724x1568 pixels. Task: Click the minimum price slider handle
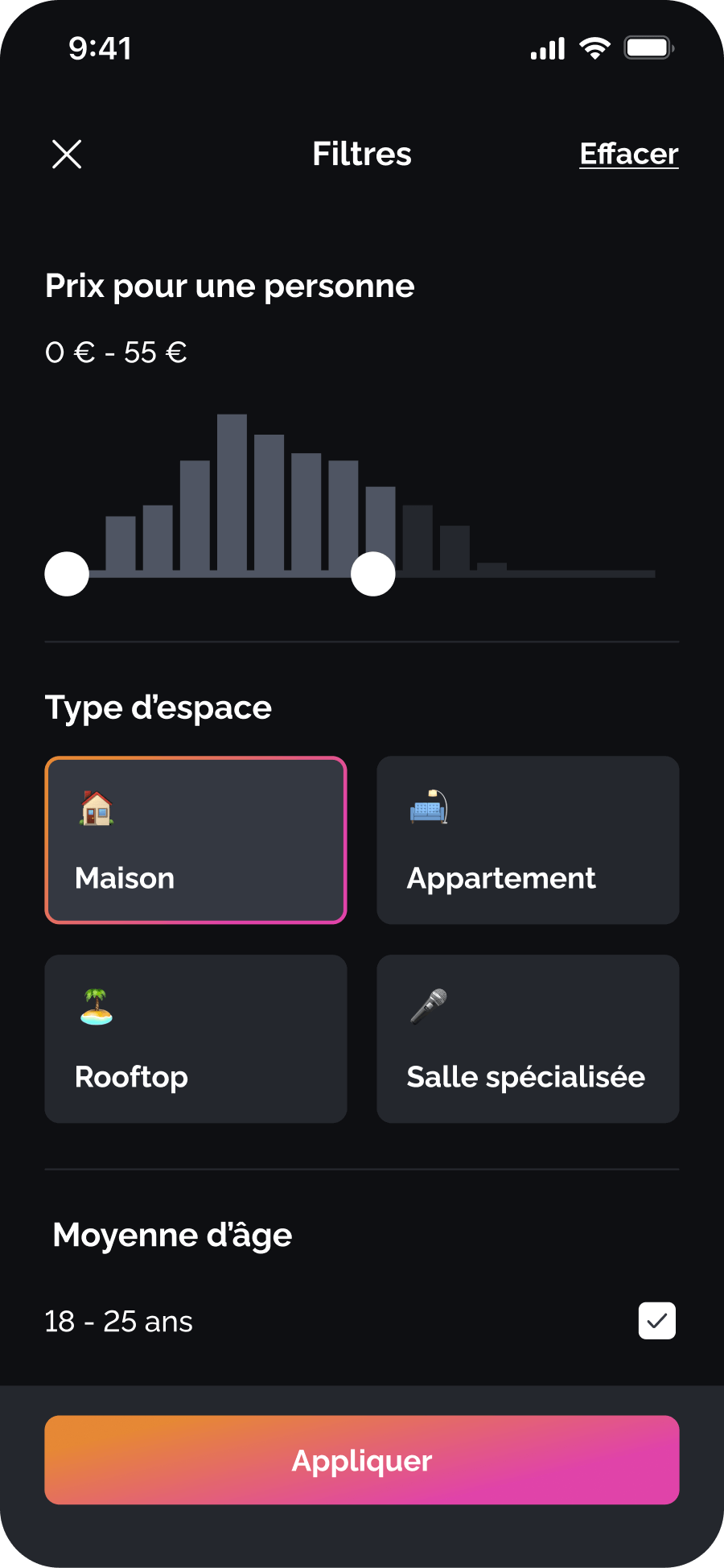(x=67, y=574)
